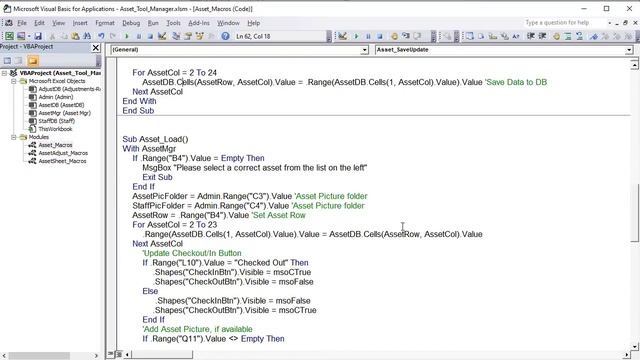Image resolution: width=640 pixels, height=360 pixels.
Task: Toggle breakpoint using the Edit toolbar hand icon
Action: [556, 36]
